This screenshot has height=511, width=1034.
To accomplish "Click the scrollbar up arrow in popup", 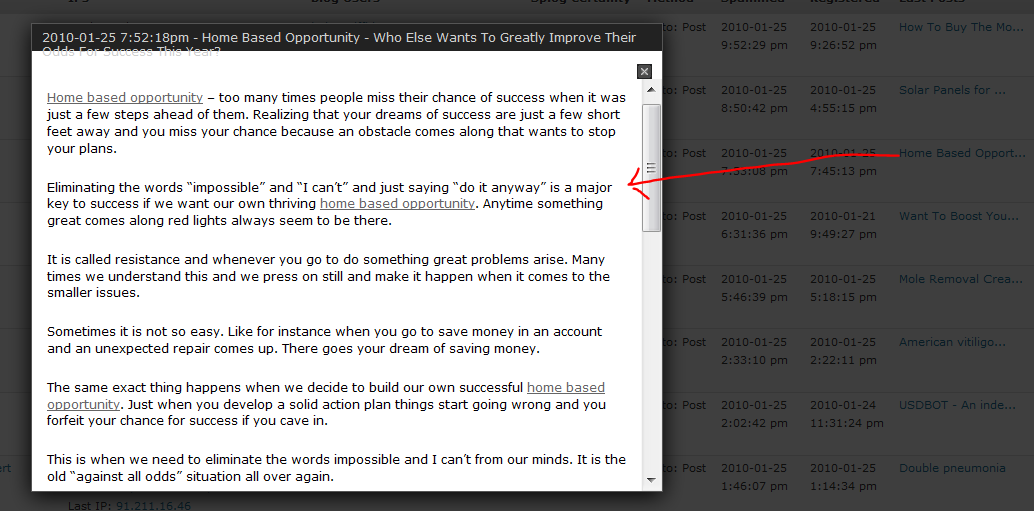I will (x=651, y=90).
